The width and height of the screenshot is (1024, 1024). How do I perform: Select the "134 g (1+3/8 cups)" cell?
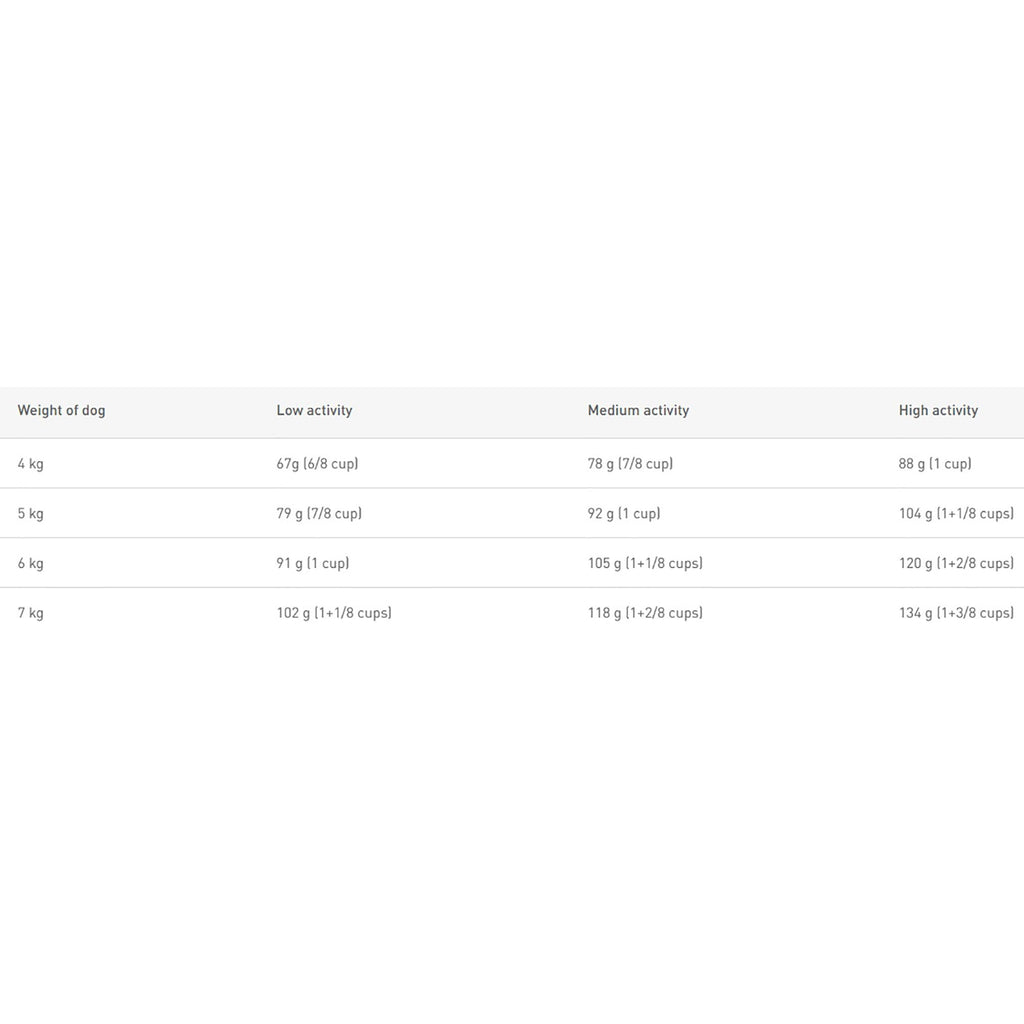pos(956,613)
